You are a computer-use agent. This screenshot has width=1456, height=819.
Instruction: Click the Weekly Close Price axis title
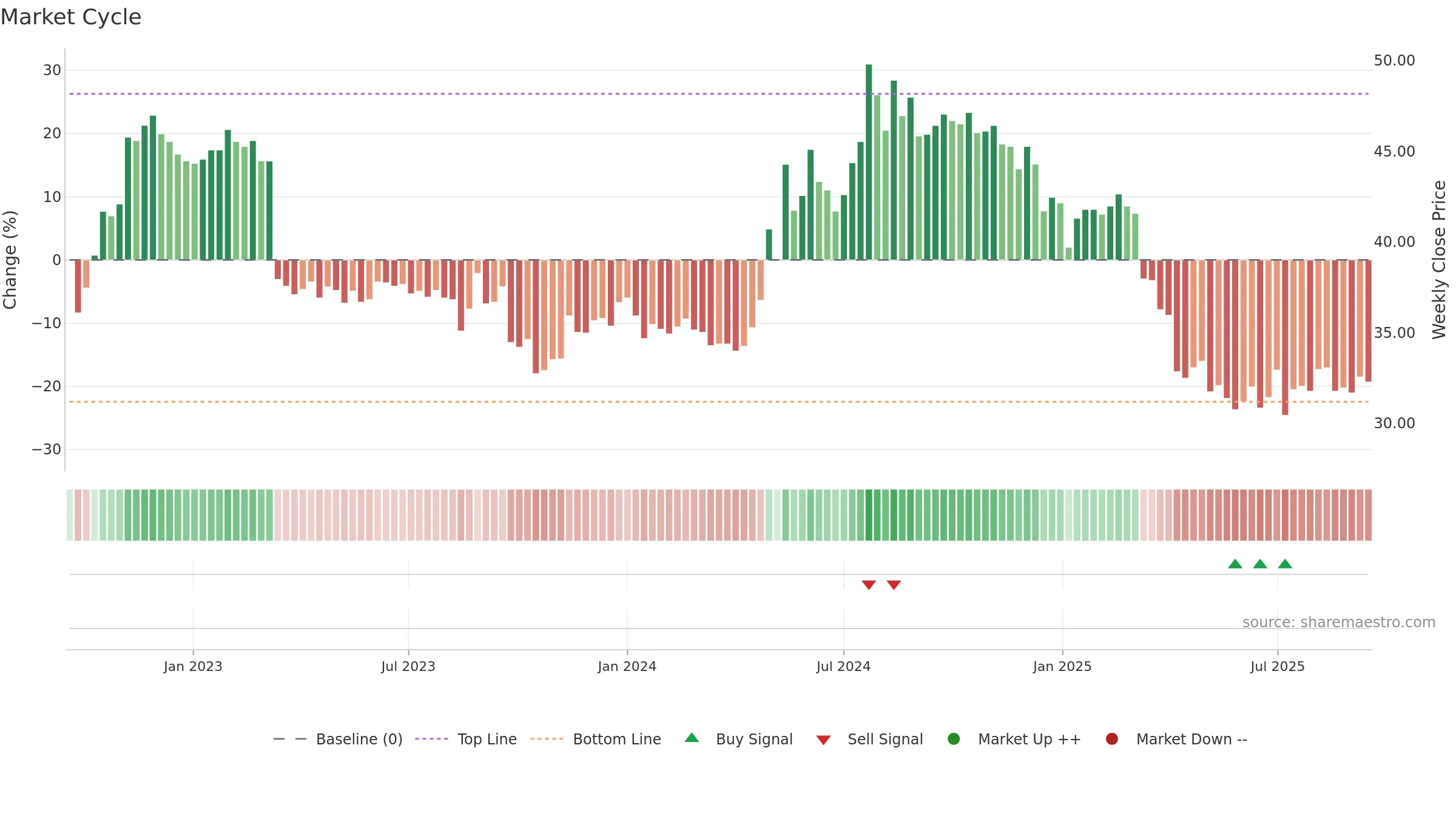coord(1439,260)
